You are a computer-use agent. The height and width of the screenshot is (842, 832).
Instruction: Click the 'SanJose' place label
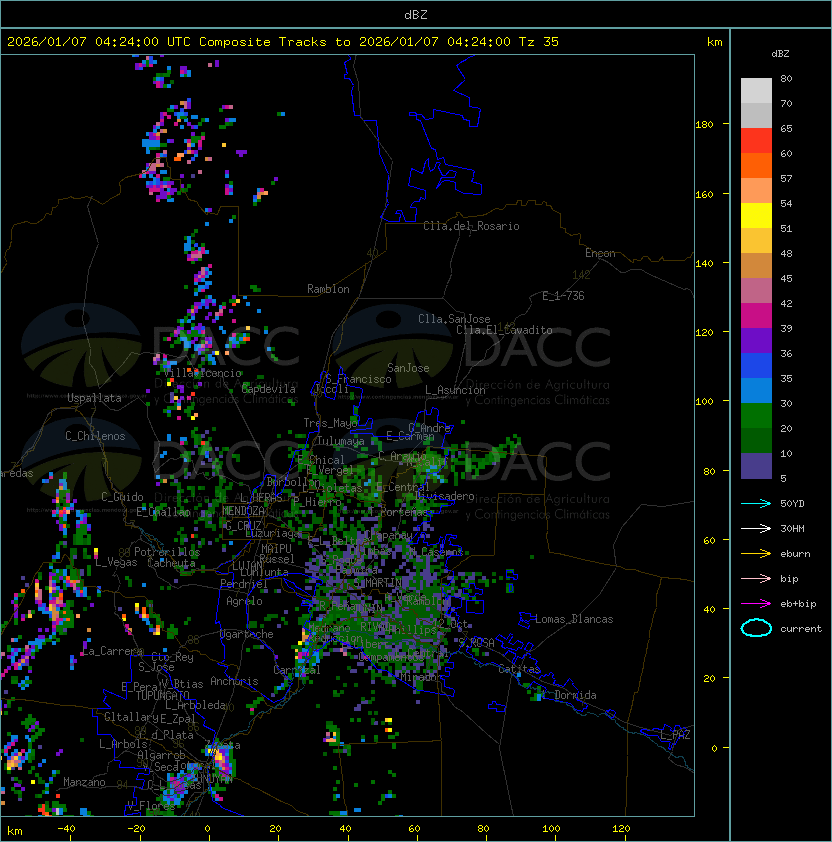point(408,368)
